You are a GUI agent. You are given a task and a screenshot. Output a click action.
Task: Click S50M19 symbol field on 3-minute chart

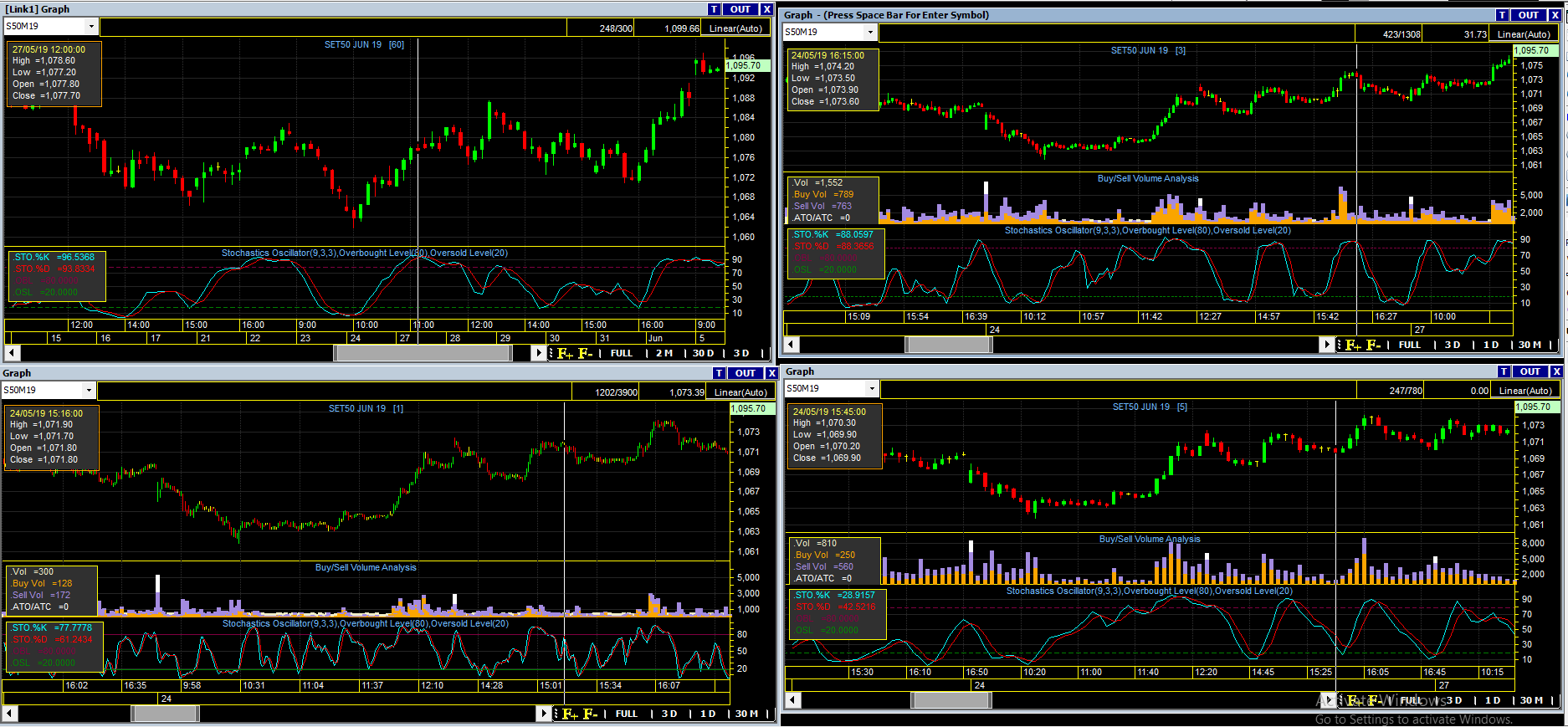pos(822,33)
